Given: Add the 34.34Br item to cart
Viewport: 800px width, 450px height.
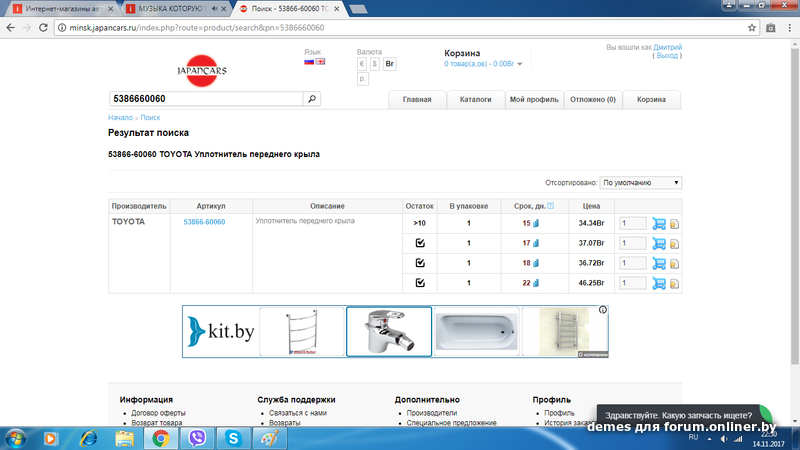Looking at the screenshot, I should [658, 223].
